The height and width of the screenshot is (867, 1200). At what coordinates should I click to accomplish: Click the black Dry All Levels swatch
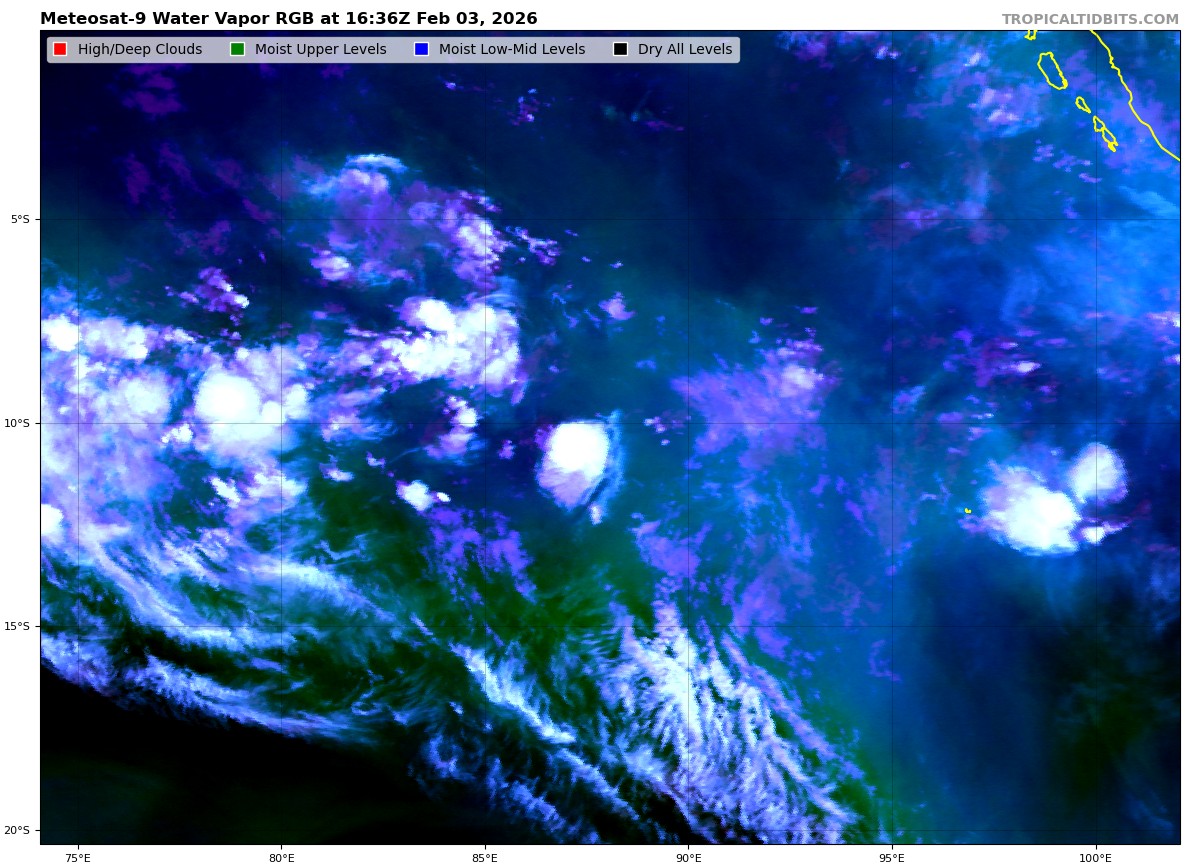(x=620, y=50)
